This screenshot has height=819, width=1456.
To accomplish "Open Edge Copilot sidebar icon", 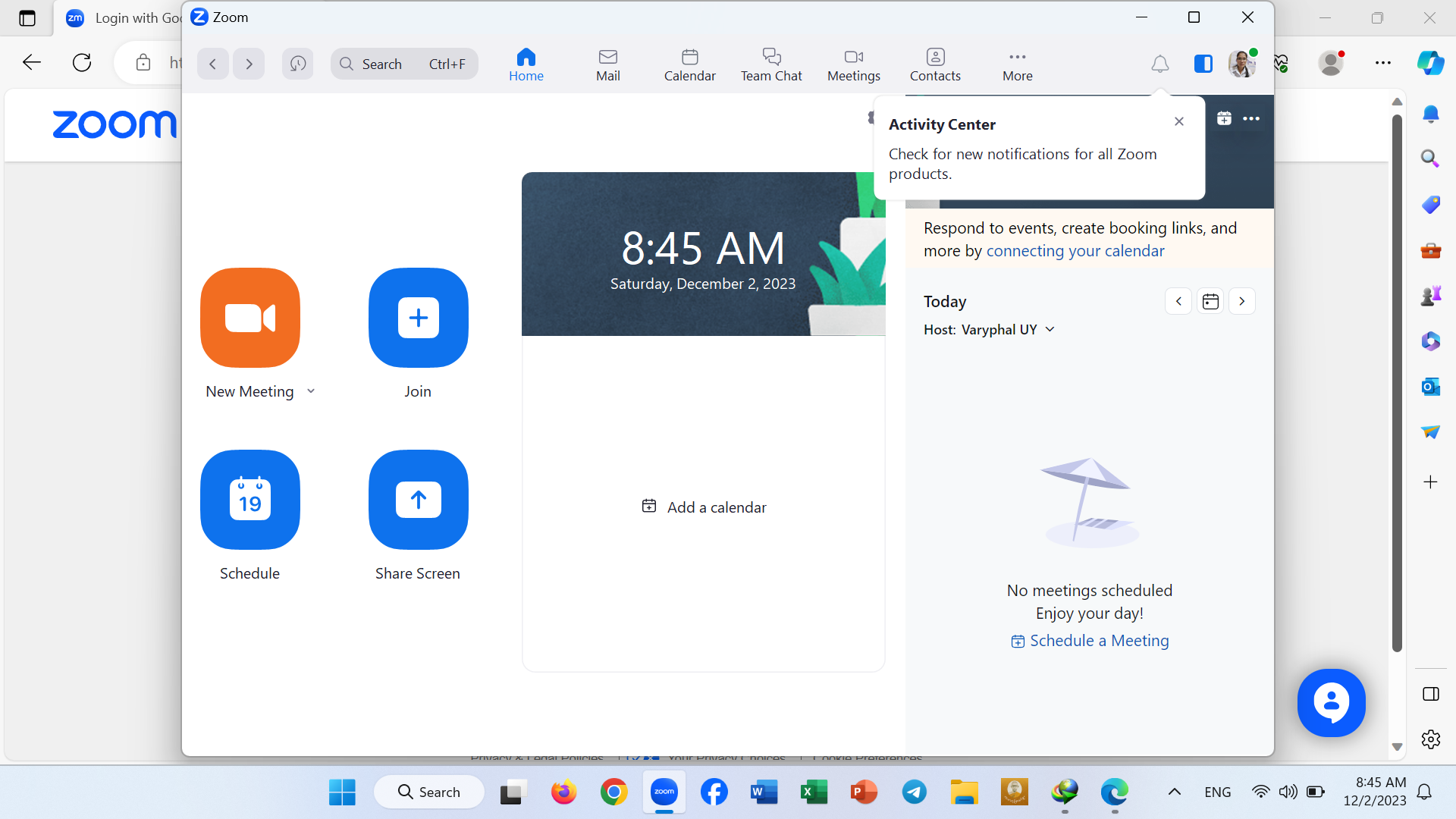I will [x=1430, y=63].
